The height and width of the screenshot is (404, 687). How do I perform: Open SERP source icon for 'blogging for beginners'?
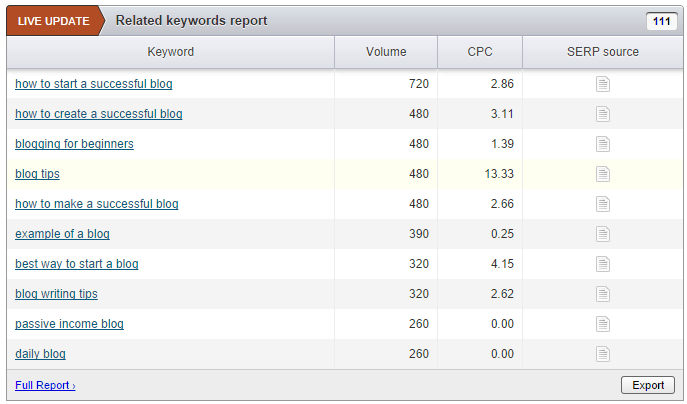click(x=602, y=144)
